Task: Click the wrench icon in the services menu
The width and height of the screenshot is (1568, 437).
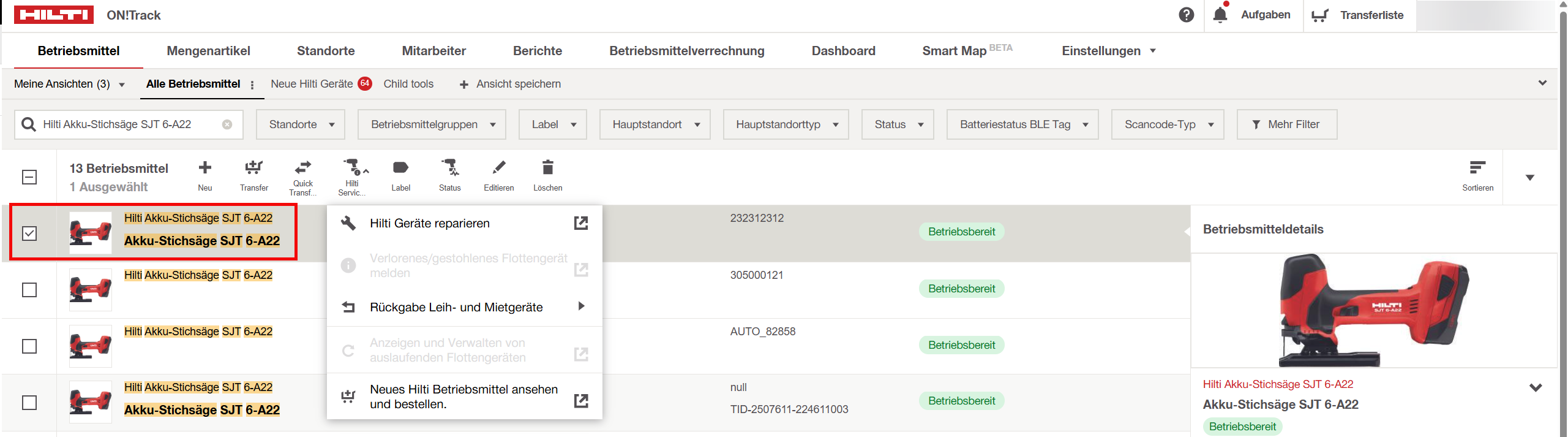Action: (348, 223)
